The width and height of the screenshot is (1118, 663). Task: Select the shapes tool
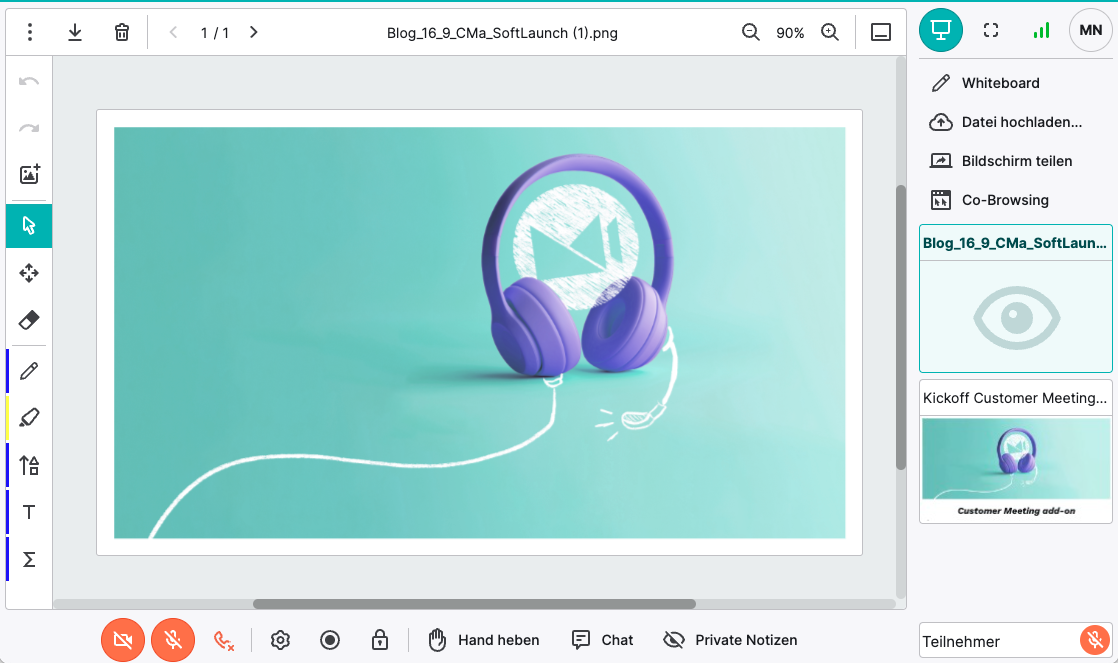coord(29,466)
